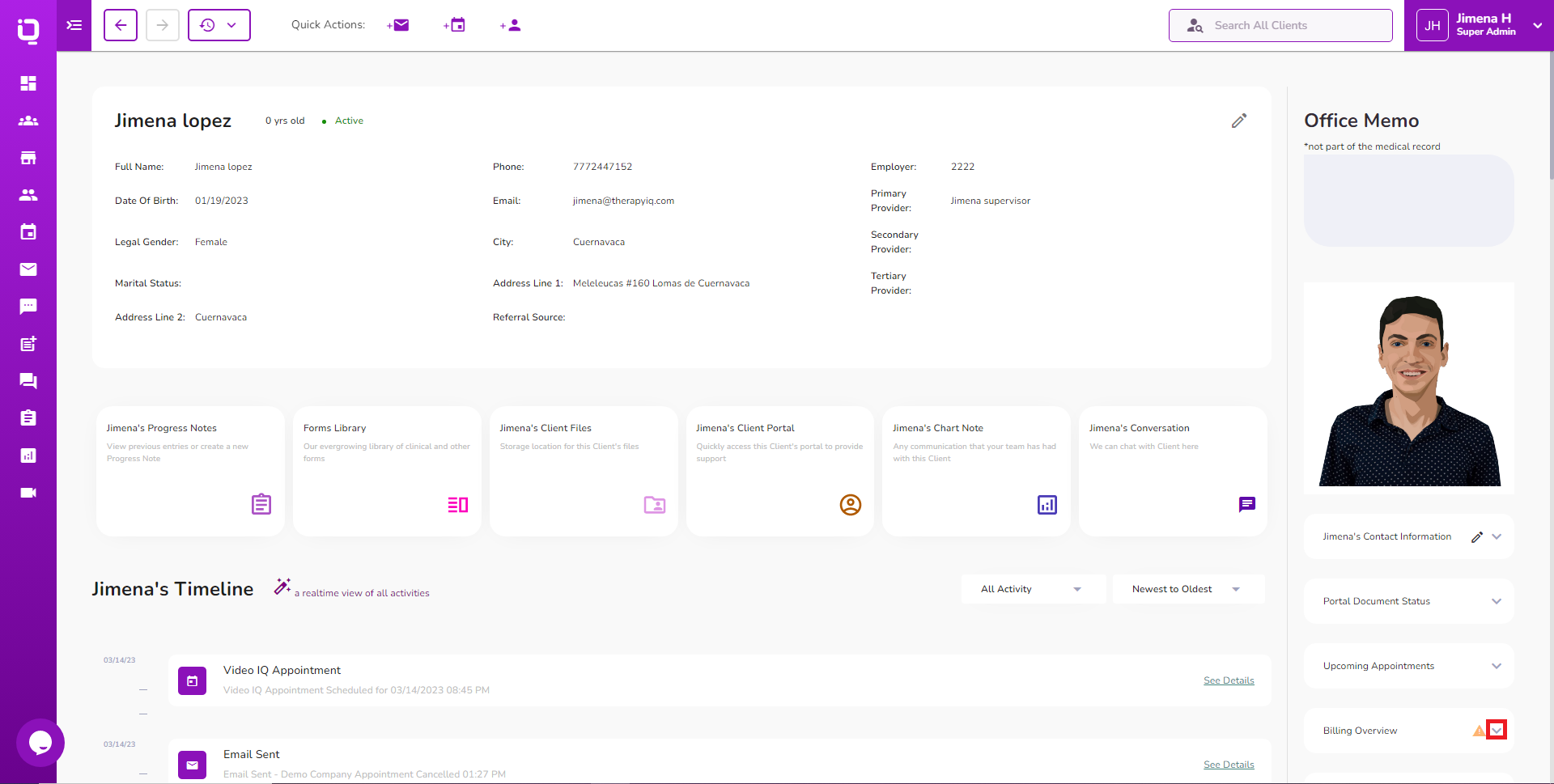
Task: Open the support chat bubble icon
Action: click(40, 743)
